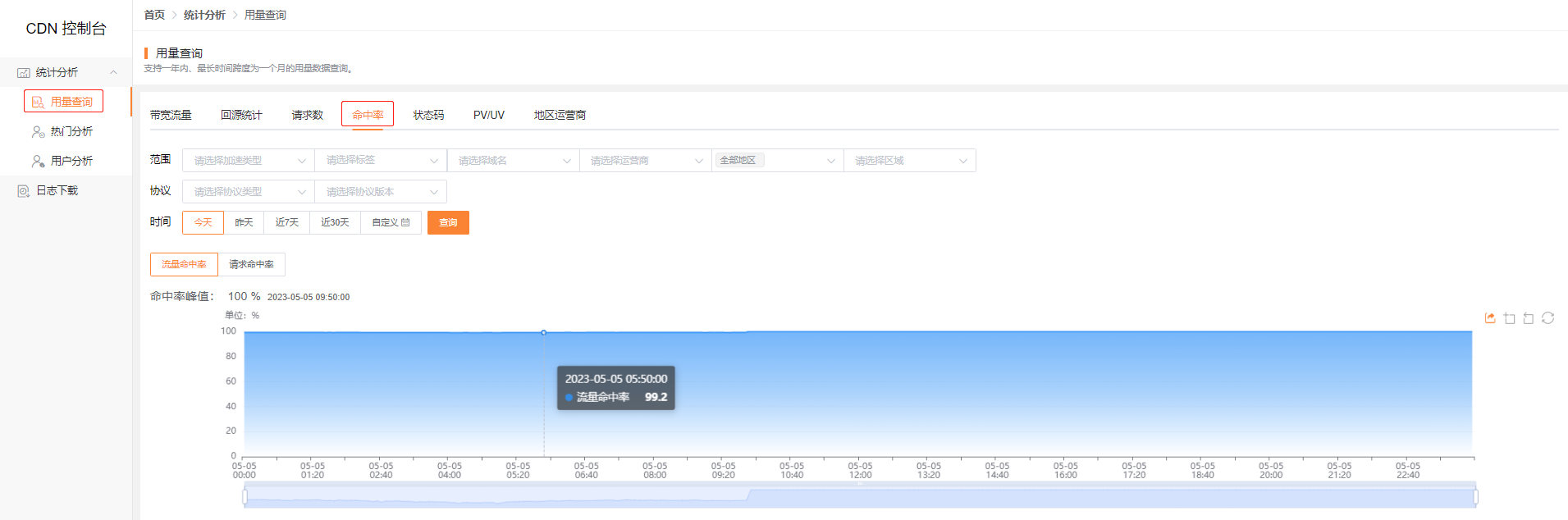1568x520 pixels.
Task: Select the 昨天 time range
Action: (x=244, y=222)
